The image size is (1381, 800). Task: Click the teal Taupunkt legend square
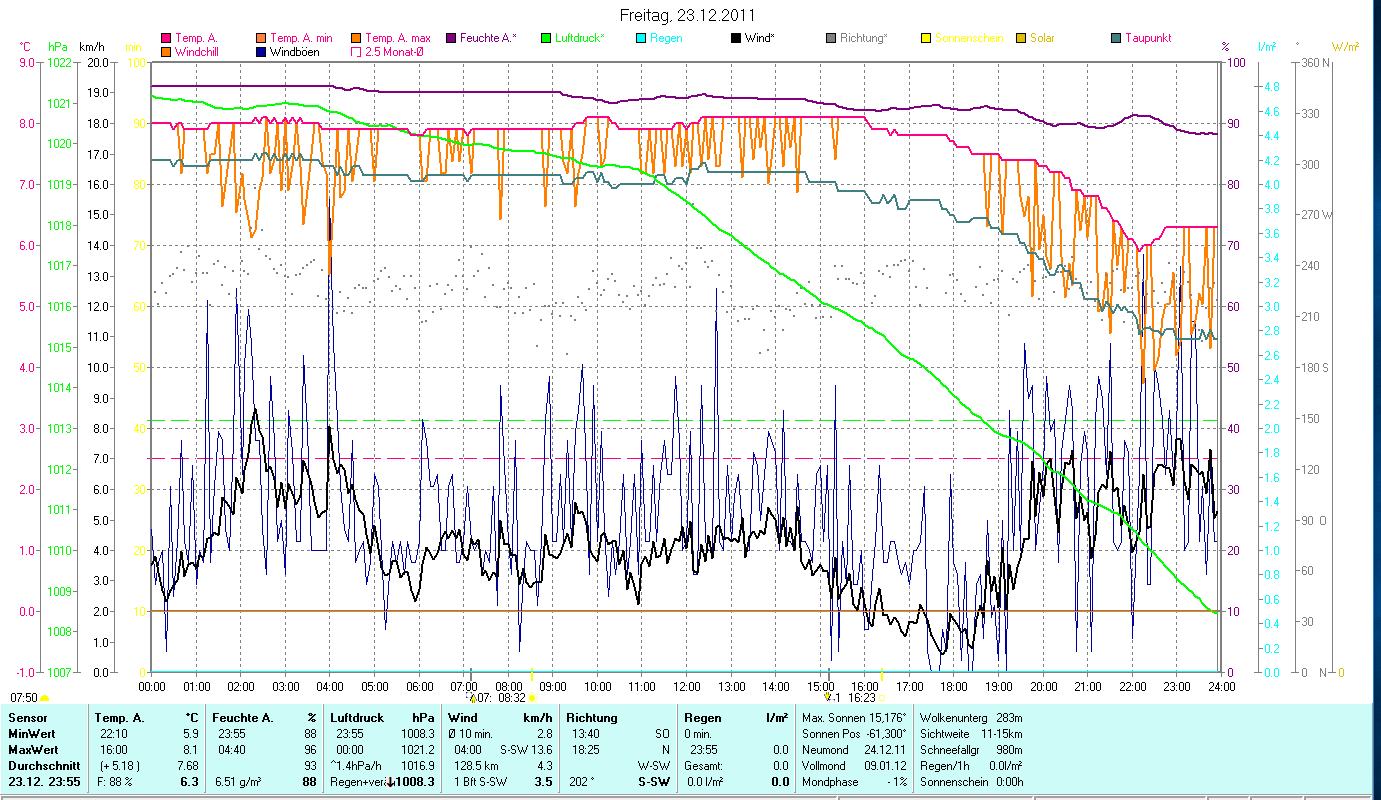click(x=1116, y=39)
